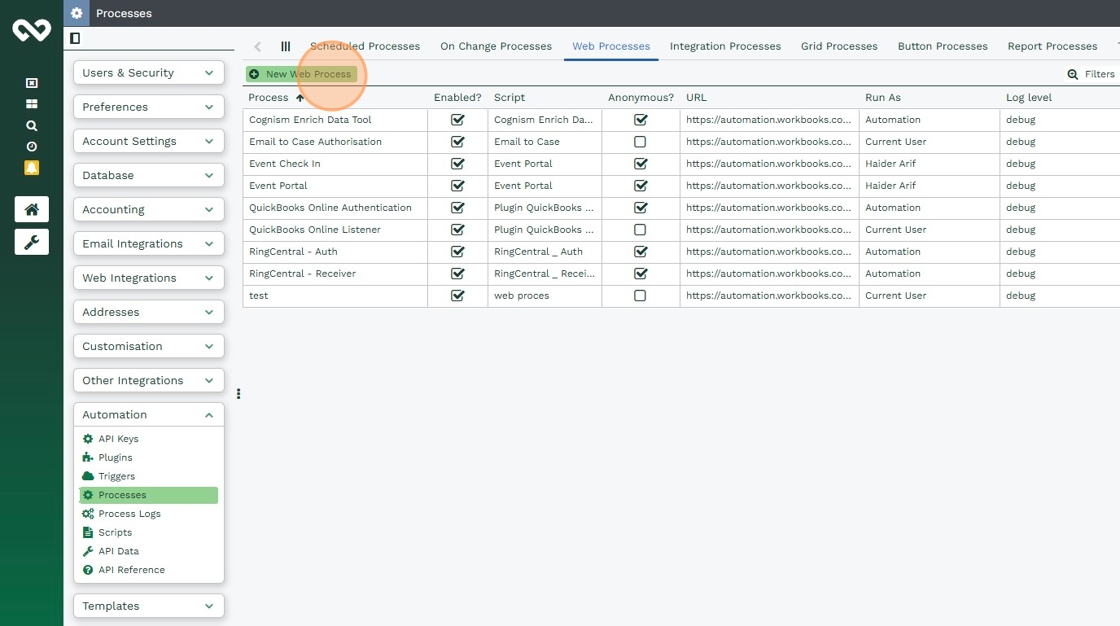Image resolution: width=1120 pixels, height=626 pixels.
Task: Check Anonymous for Email to Case Authorisation
Action: 640,142
